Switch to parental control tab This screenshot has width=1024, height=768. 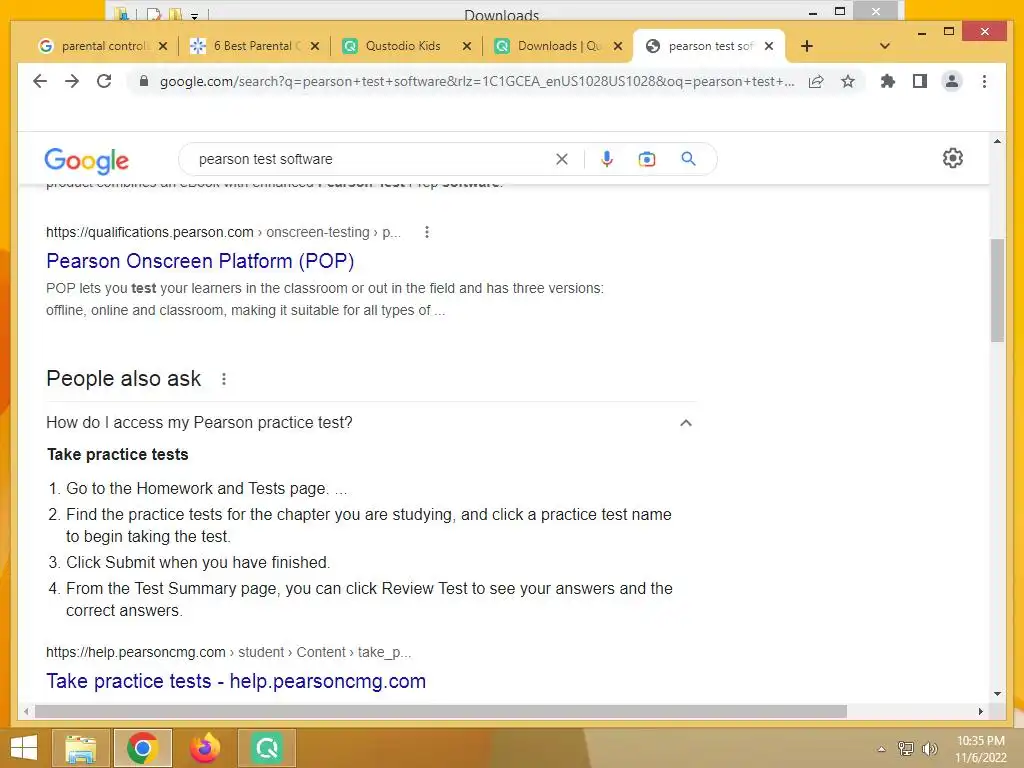(x=97, y=46)
